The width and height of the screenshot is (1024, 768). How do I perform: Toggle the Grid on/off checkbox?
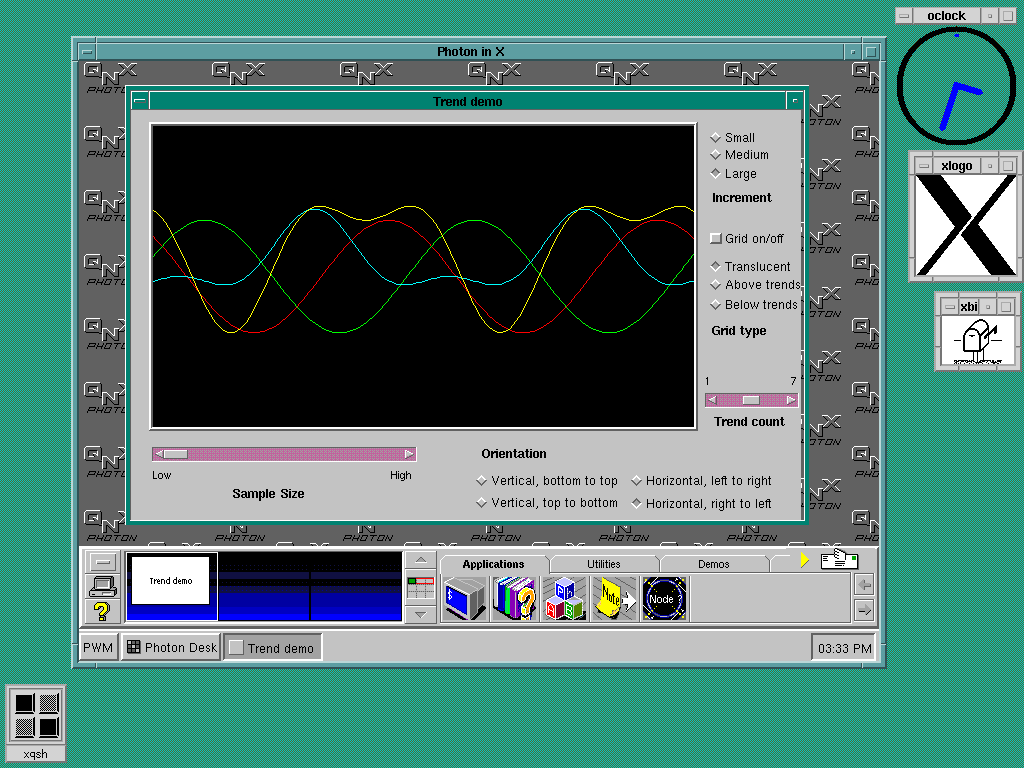[x=716, y=239]
